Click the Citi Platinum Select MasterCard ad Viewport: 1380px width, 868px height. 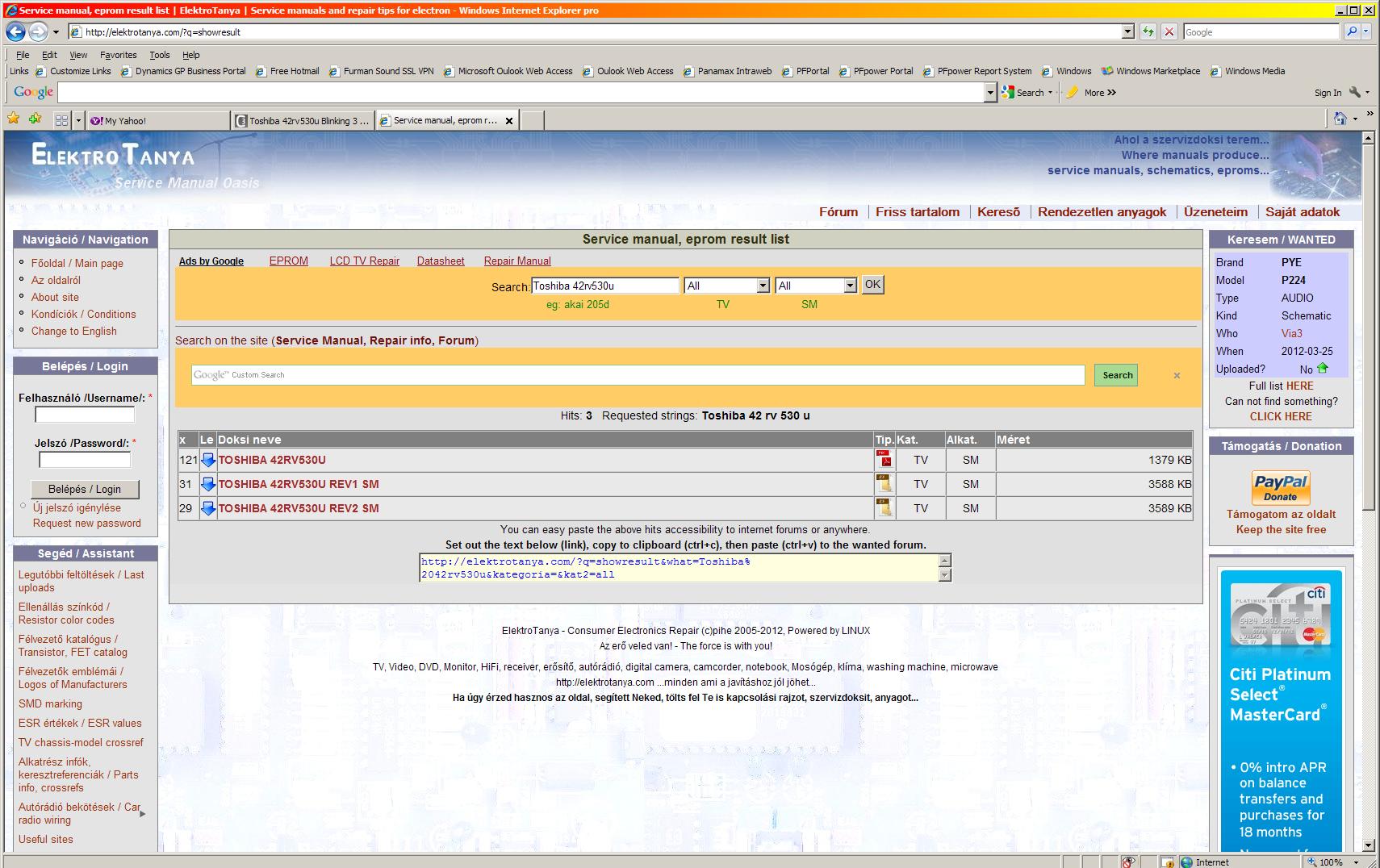click(1281, 710)
